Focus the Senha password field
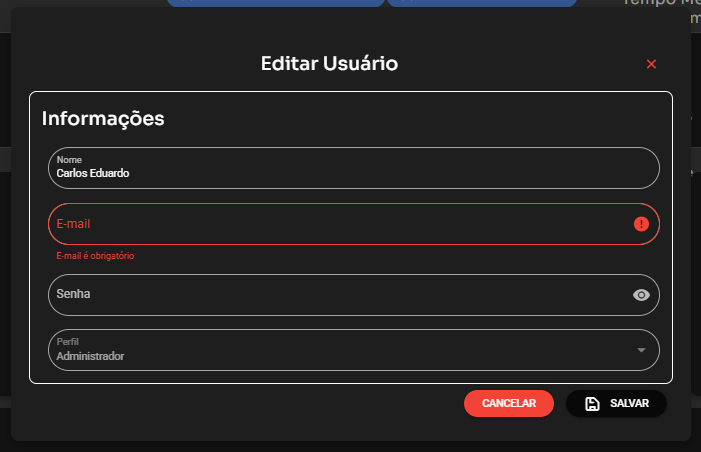This screenshot has width=701, height=452. click(x=330, y=295)
